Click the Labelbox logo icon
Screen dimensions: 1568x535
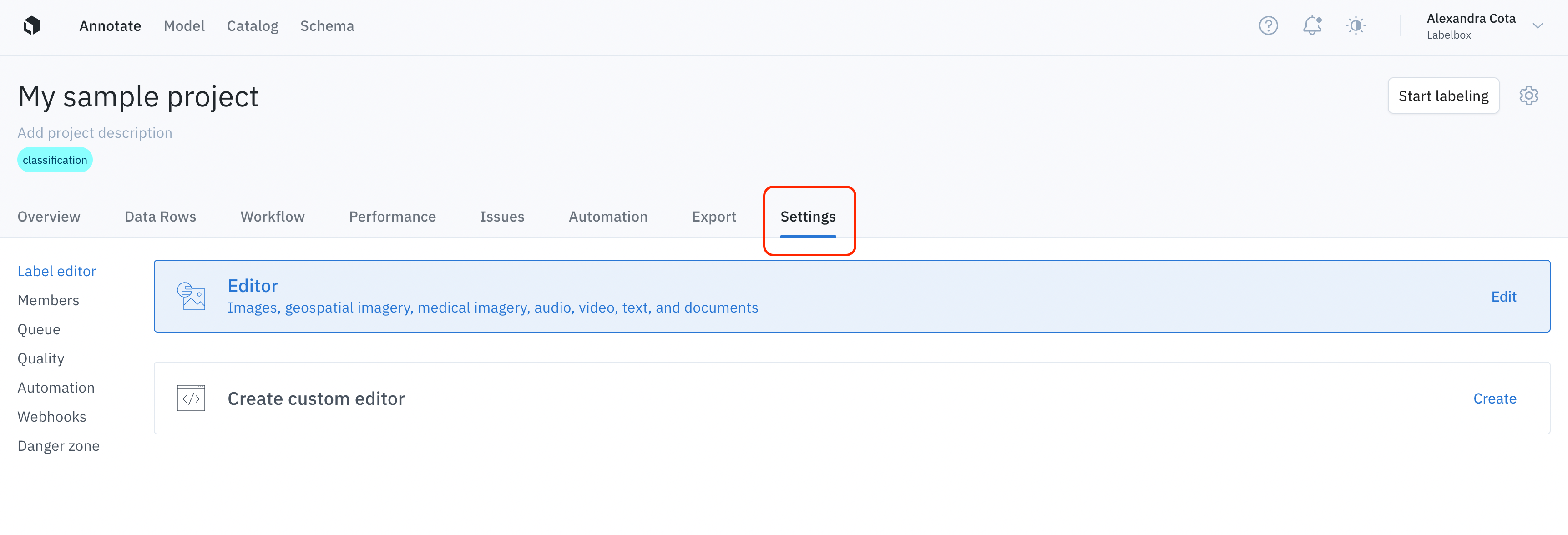point(32,25)
